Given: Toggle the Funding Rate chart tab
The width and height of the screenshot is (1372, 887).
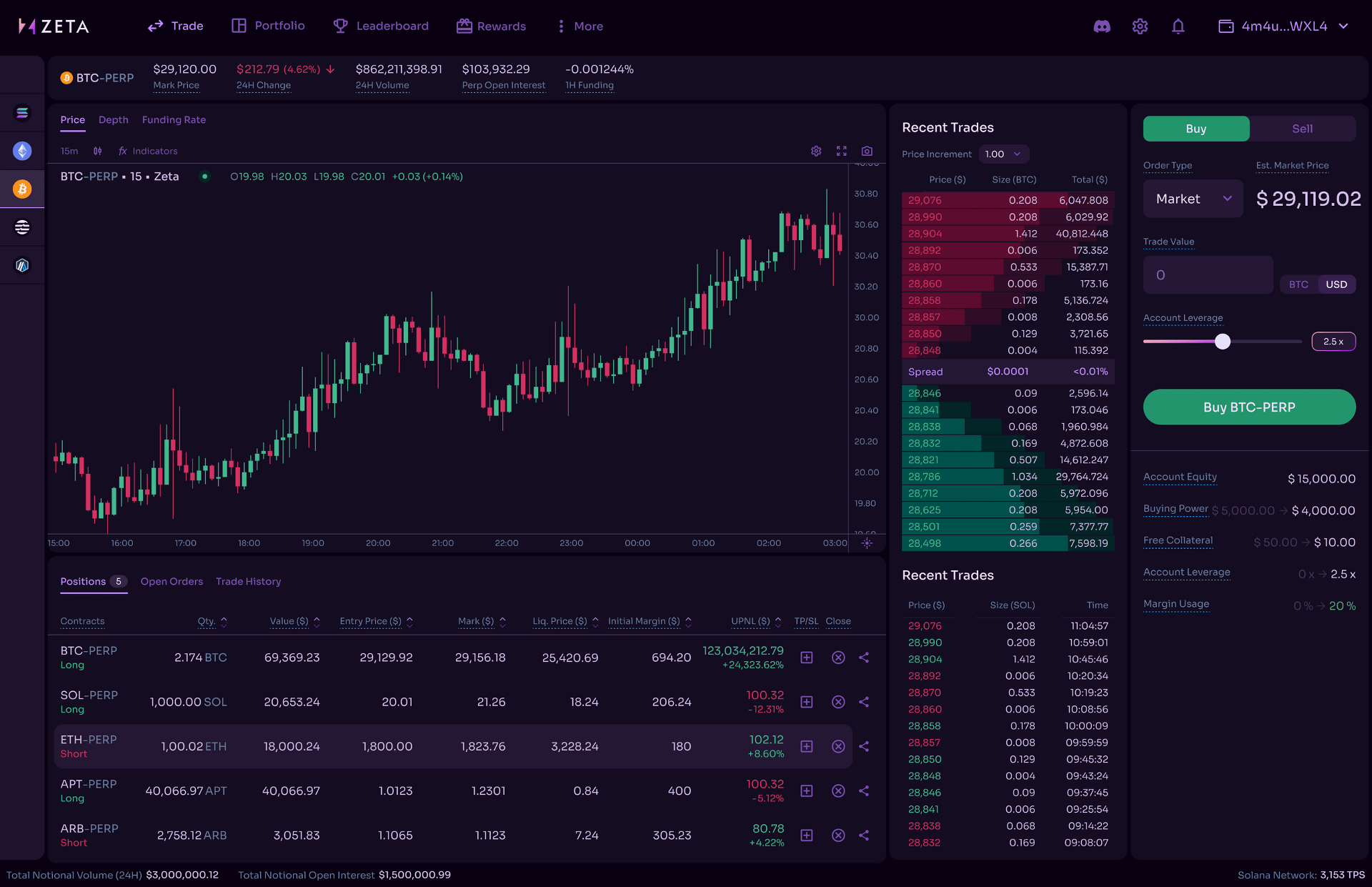Looking at the screenshot, I should tap(173, 119).
